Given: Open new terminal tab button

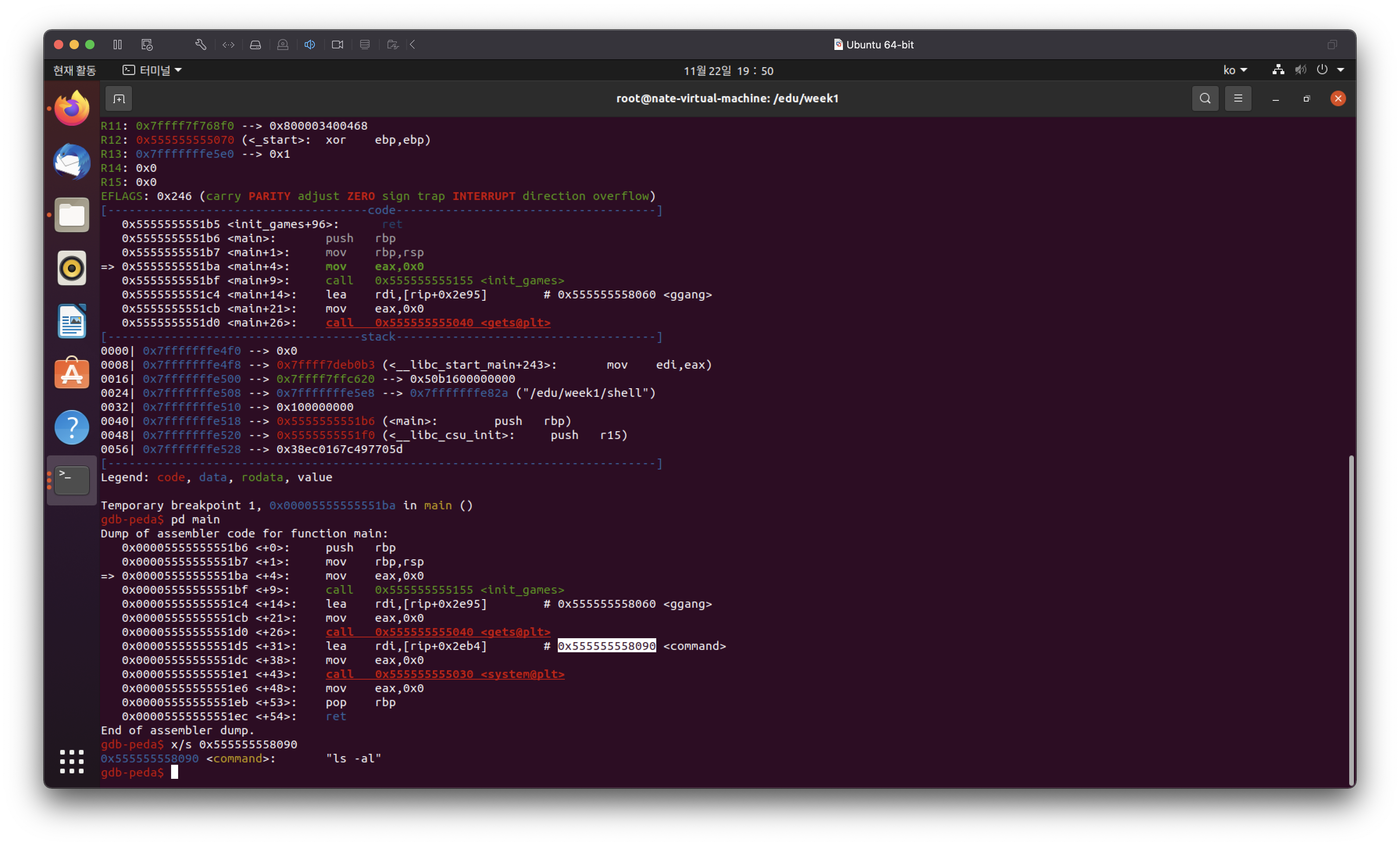Looking at the screenshot, I should pyautogui.click(x=119, y=99).
